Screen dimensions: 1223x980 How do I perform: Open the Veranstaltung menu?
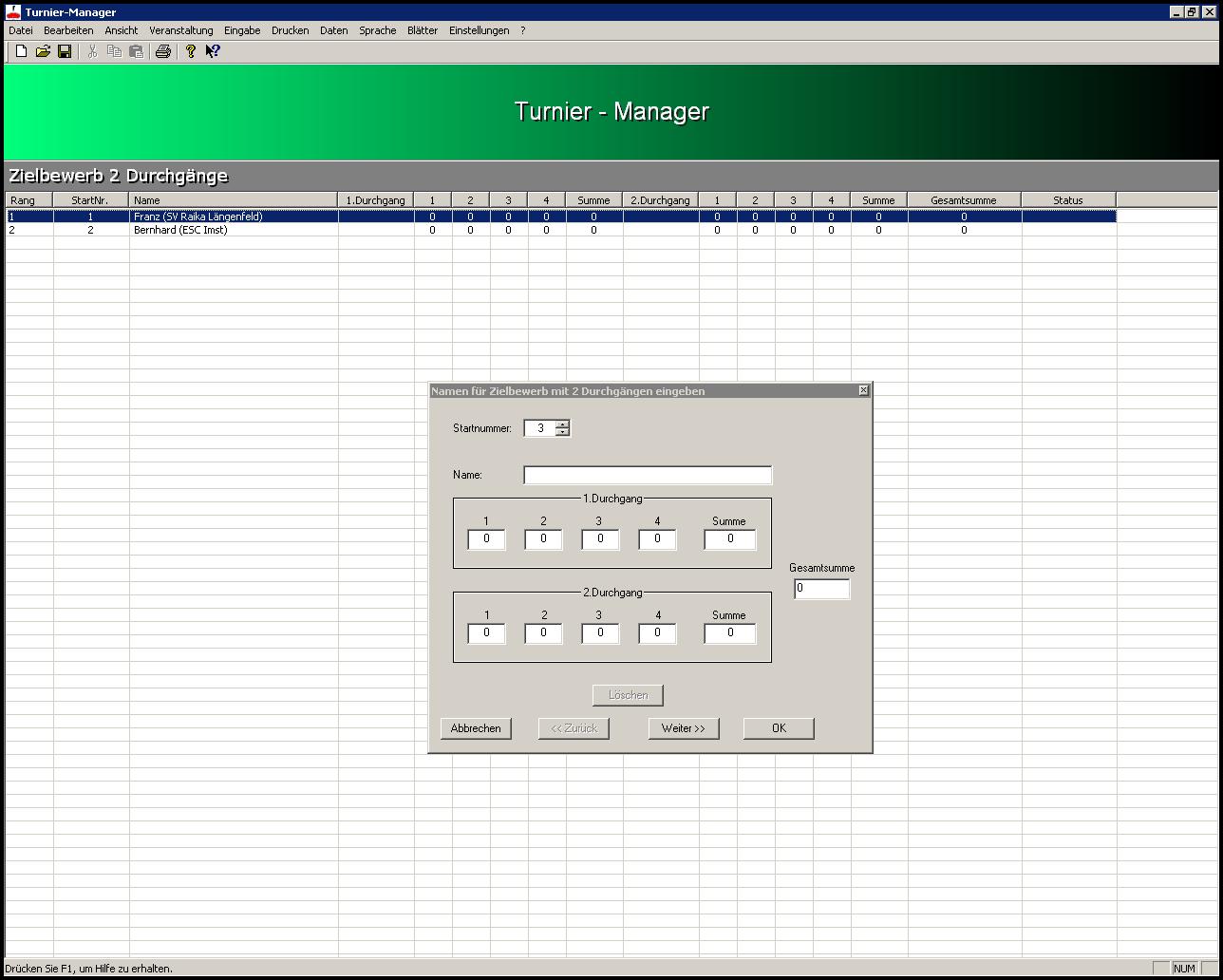pos(181,30)
